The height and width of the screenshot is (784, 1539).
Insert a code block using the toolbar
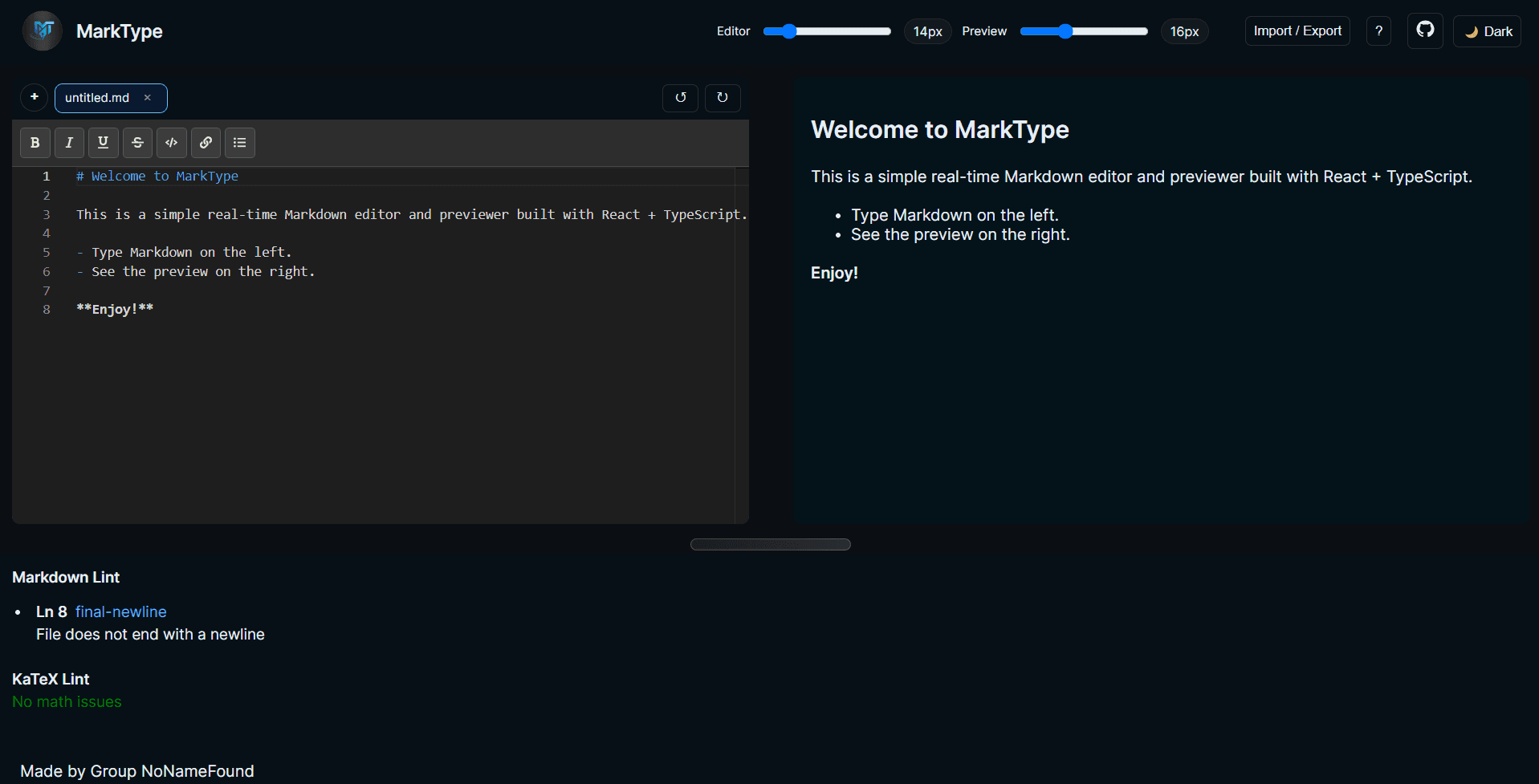click(x=171, y=142)
